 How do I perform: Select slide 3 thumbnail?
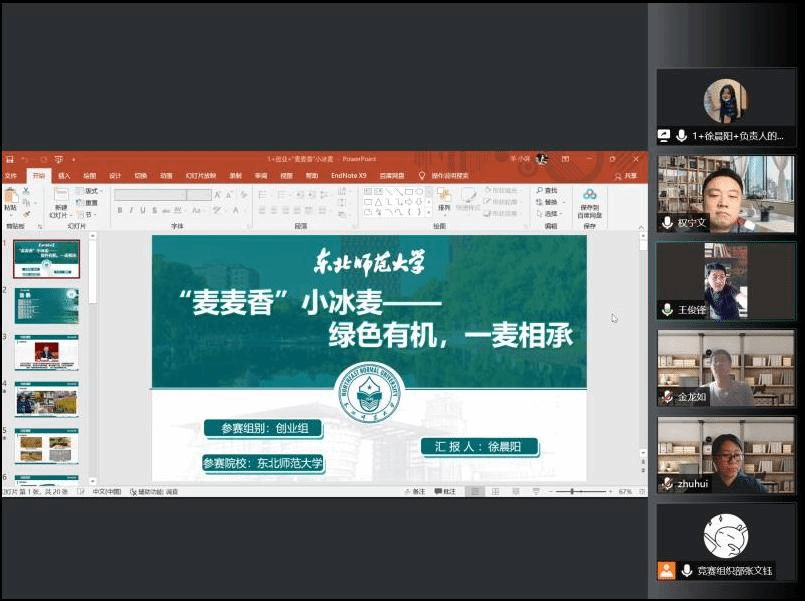[47, 352]
